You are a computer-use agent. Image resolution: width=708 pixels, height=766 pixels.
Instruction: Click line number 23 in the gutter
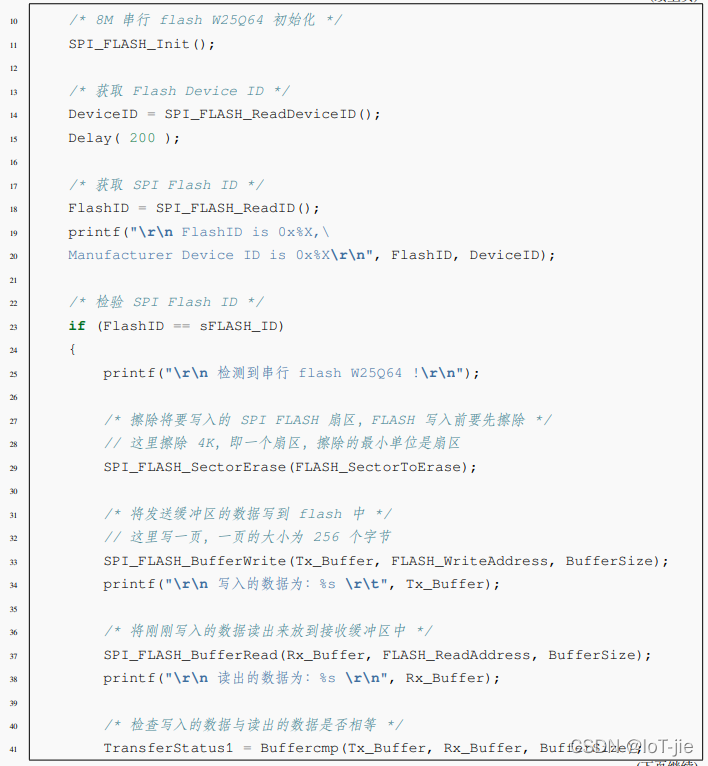tap(12, 326)
